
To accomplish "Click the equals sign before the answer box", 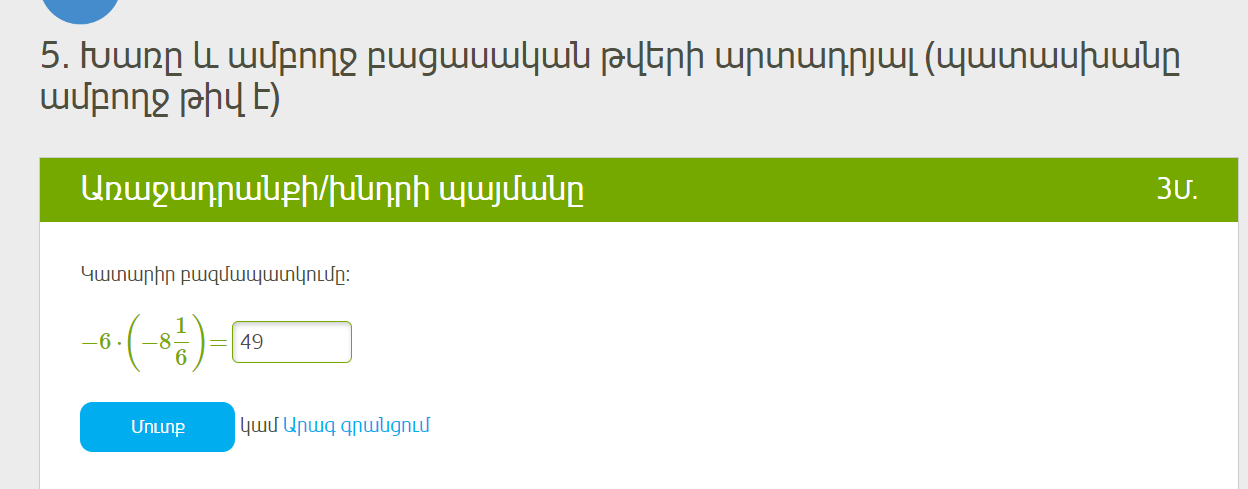I will (x=218, y=342).
